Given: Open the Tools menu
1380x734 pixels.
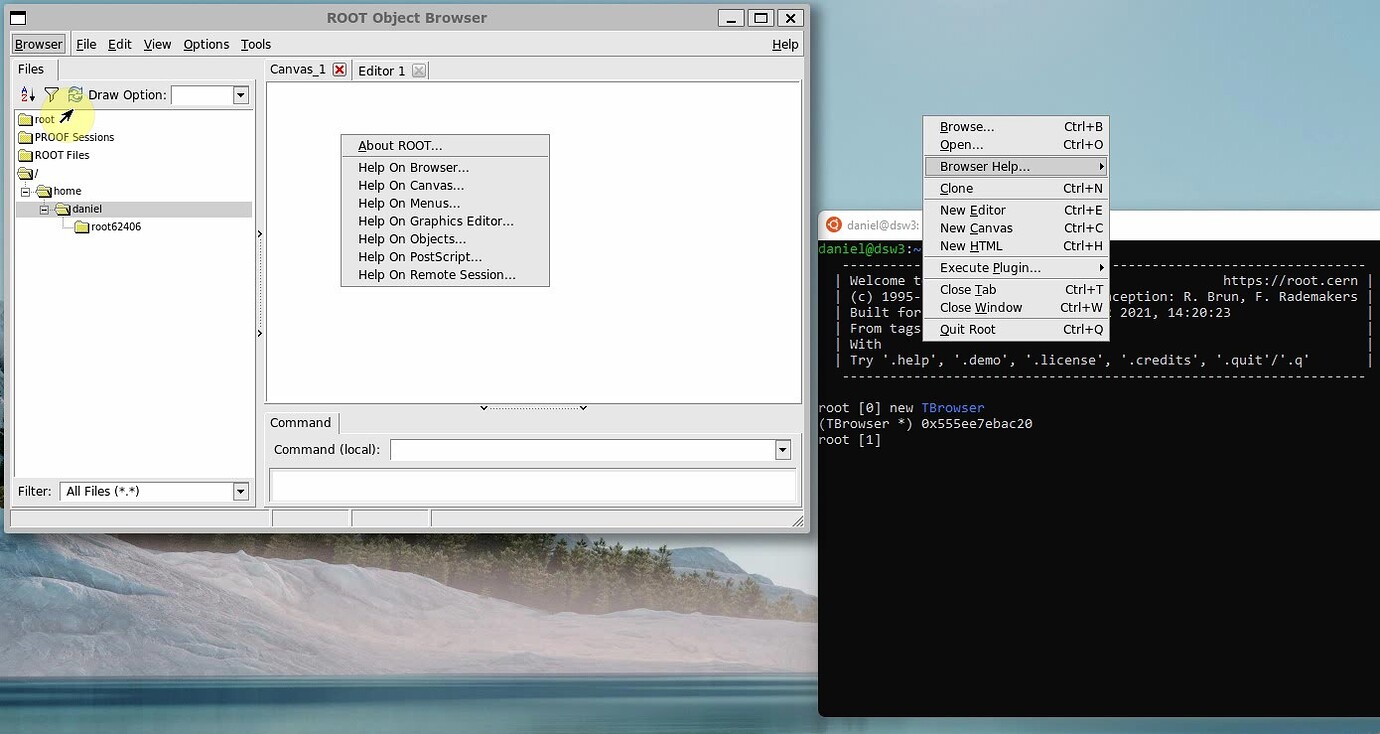Looking at the screenshot, I should [256, 44].
